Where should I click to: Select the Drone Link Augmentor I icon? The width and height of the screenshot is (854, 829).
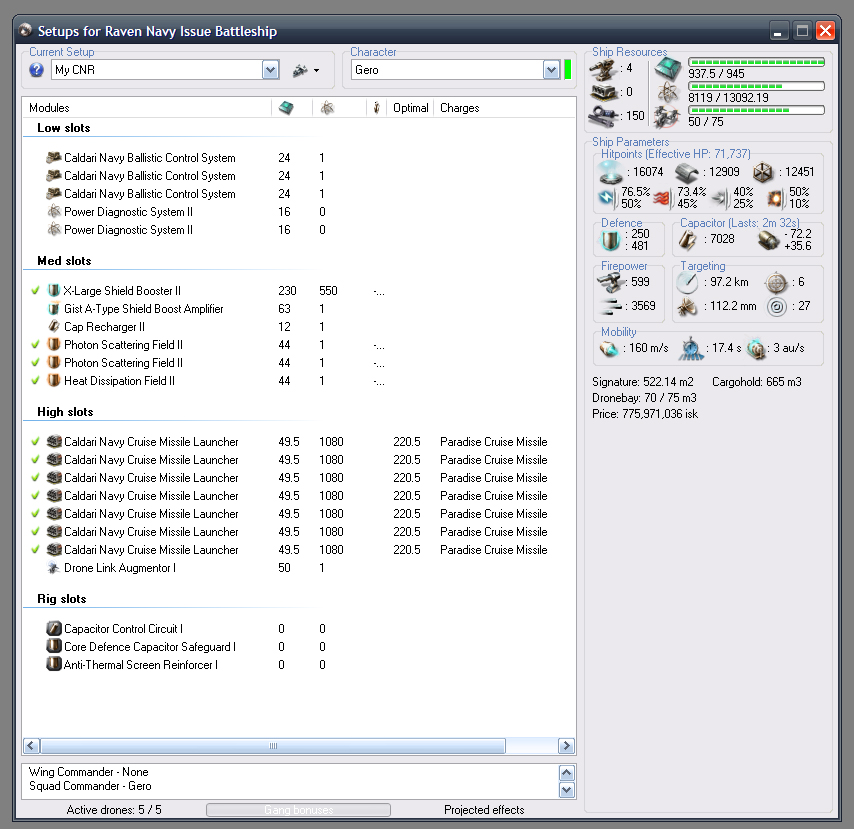tap(53, 568)
